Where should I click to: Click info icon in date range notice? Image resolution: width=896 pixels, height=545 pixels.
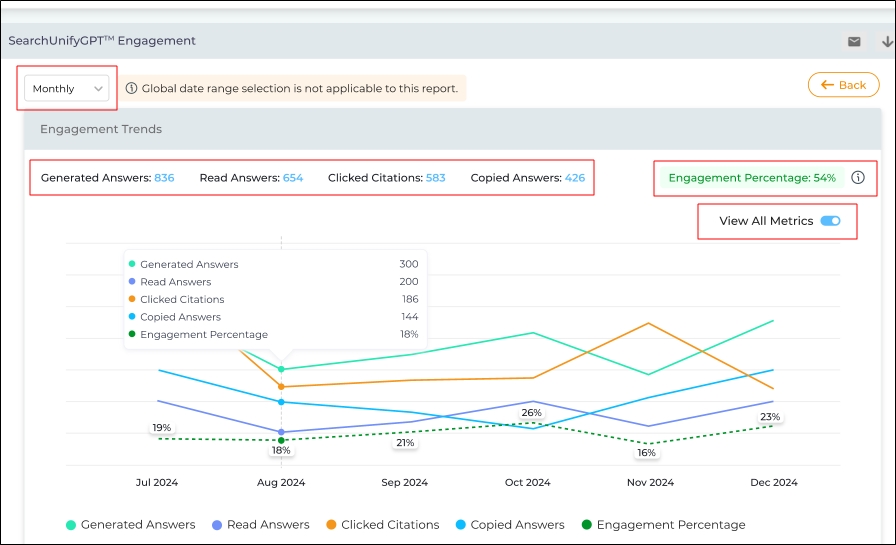[131, 88]
